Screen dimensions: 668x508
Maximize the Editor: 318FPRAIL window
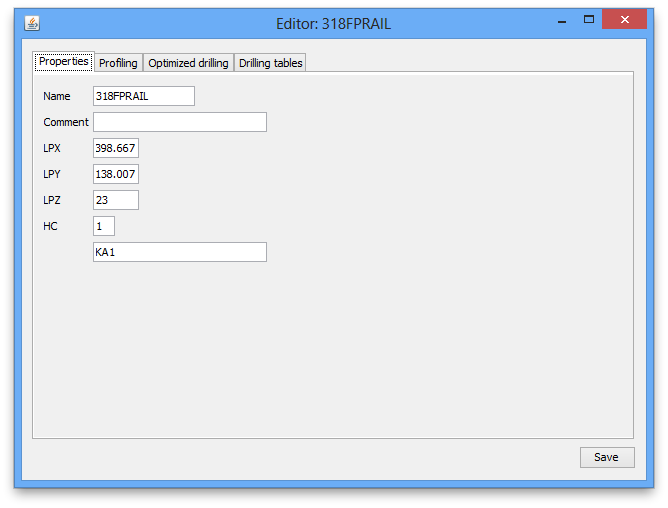coord(589,20)
